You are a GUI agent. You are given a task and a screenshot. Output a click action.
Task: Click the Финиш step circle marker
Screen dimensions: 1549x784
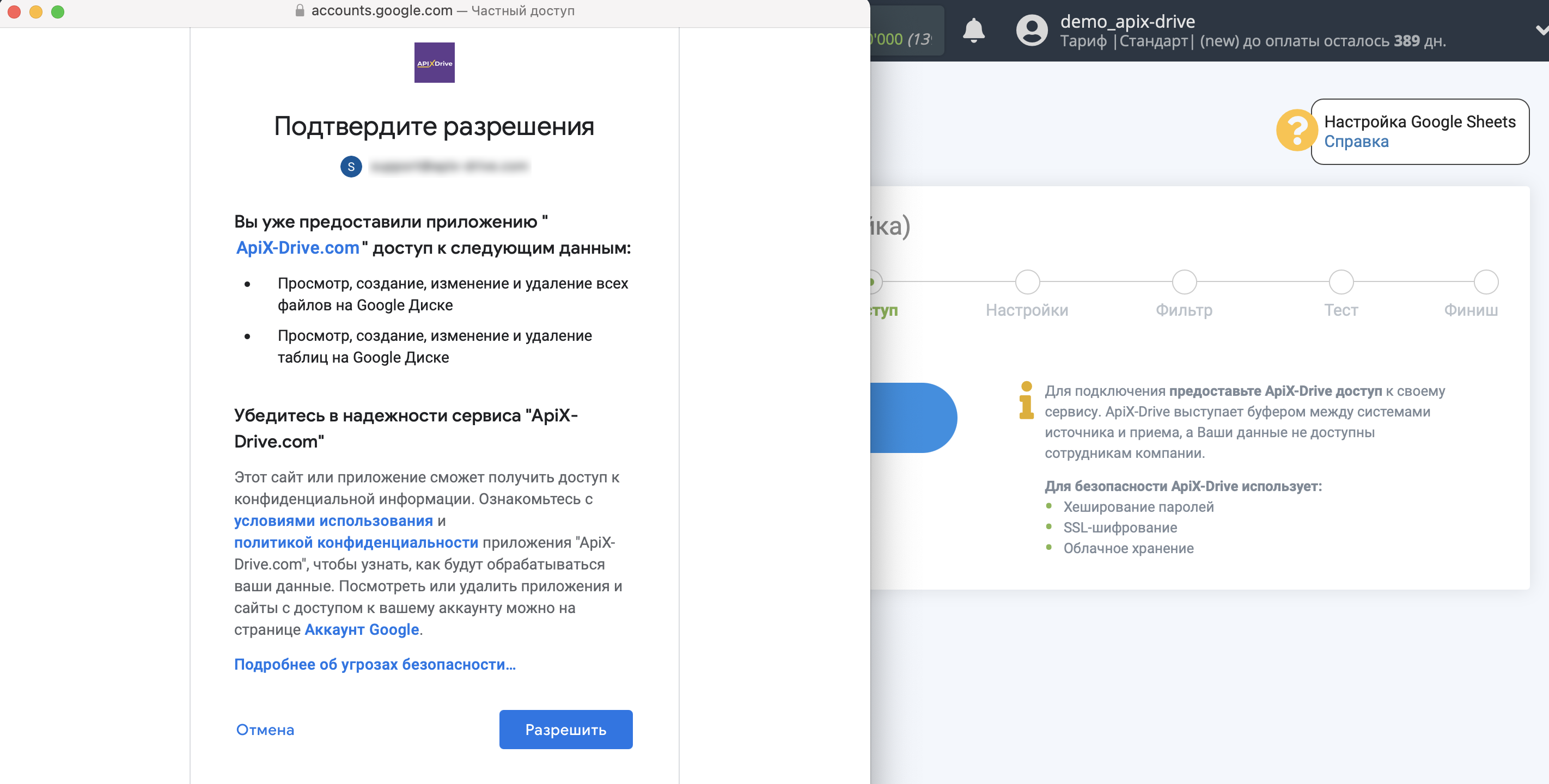[1486, 282]
